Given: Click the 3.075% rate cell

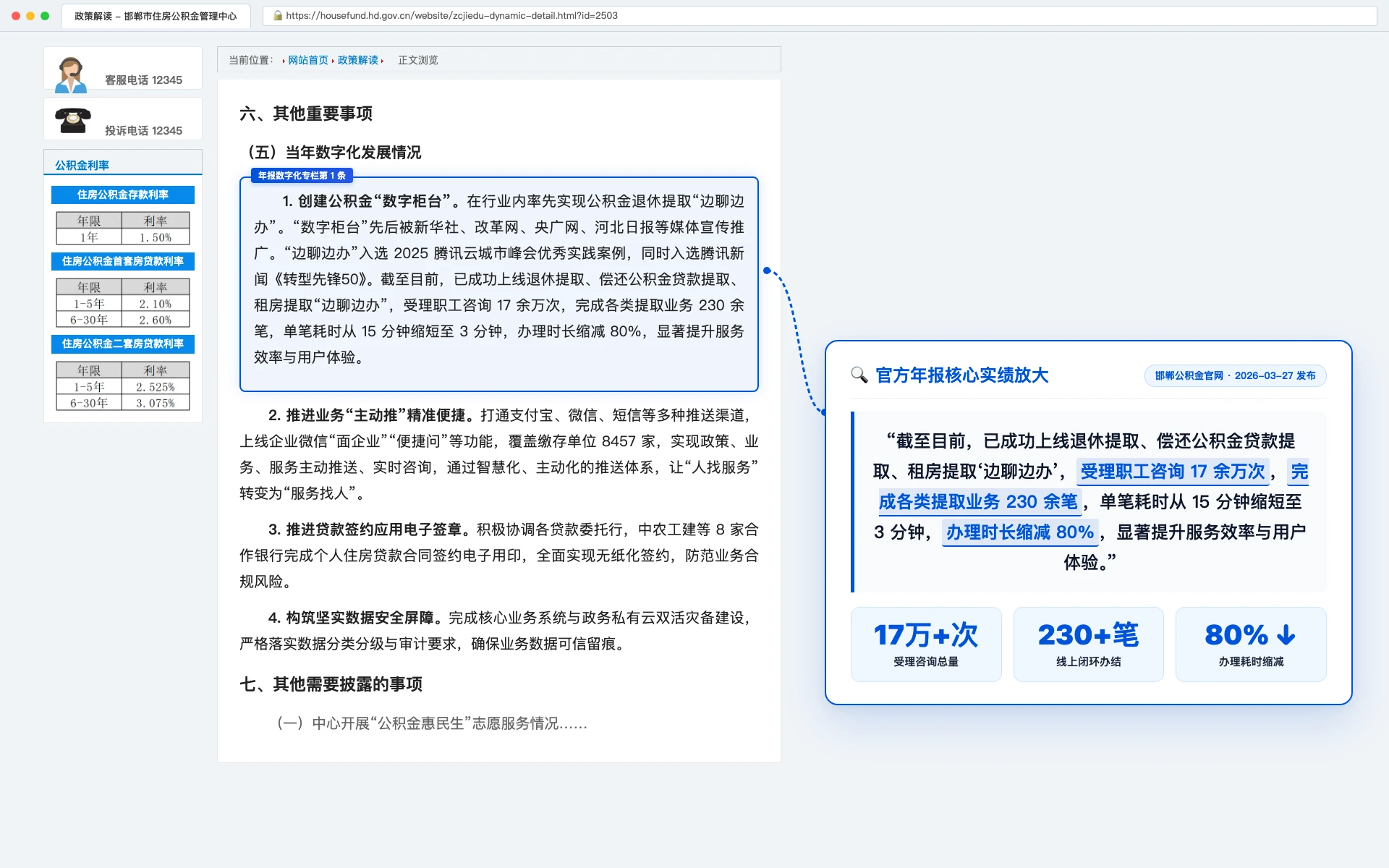Looking at the screenshot, I should [156, 403].
